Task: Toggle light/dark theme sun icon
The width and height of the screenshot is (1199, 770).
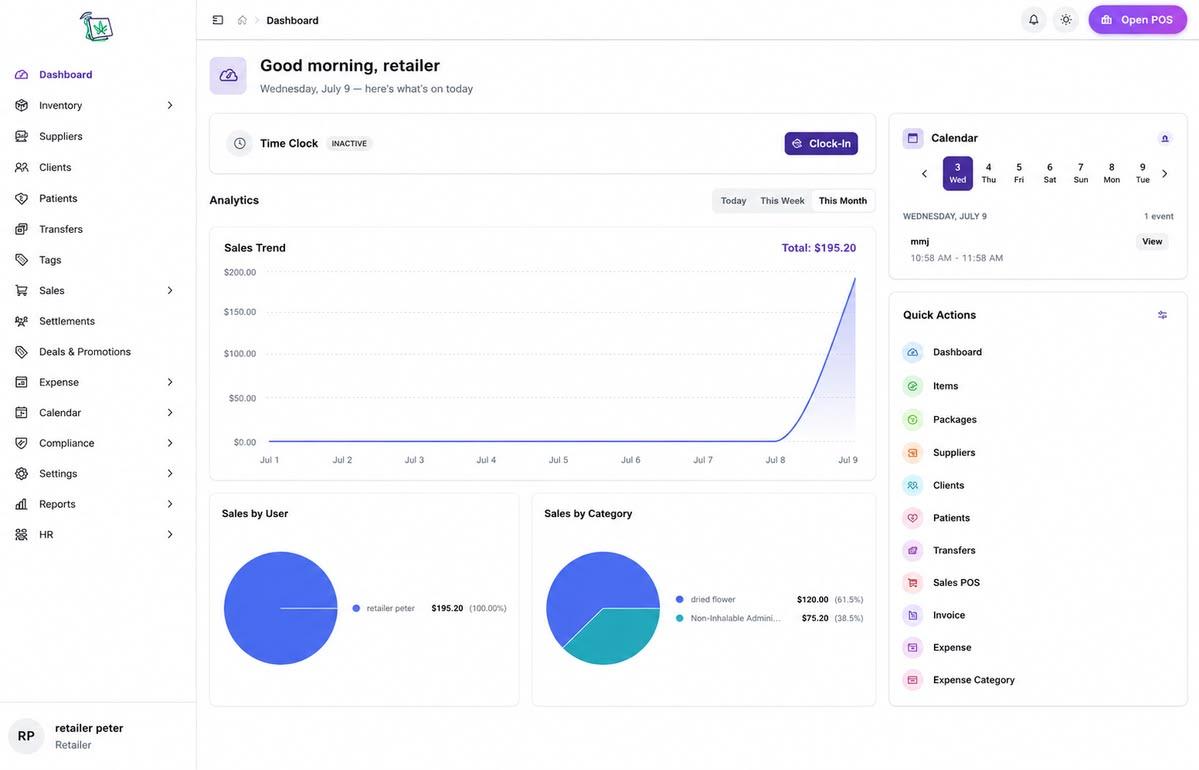Action: pos(1065,20)
